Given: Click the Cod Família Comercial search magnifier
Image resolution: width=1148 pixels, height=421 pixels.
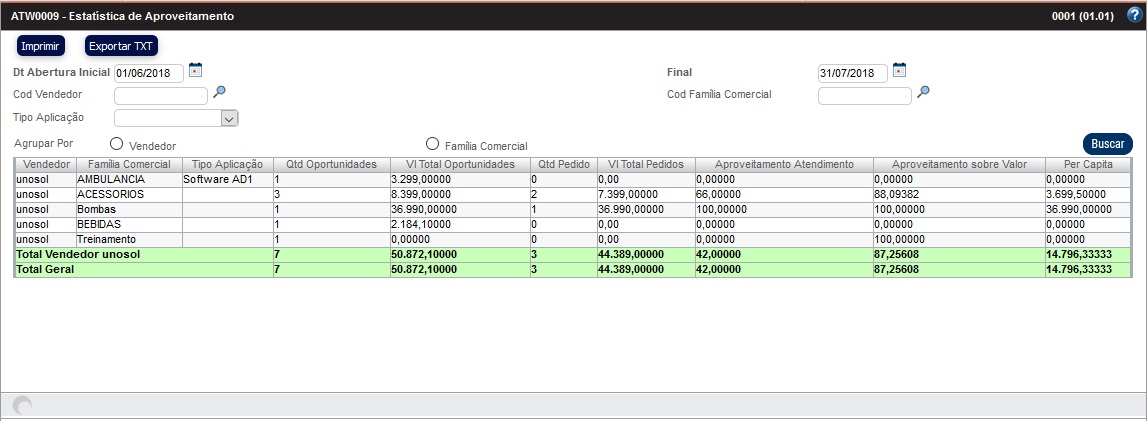Looking at the screenshot, I should 924,92.
